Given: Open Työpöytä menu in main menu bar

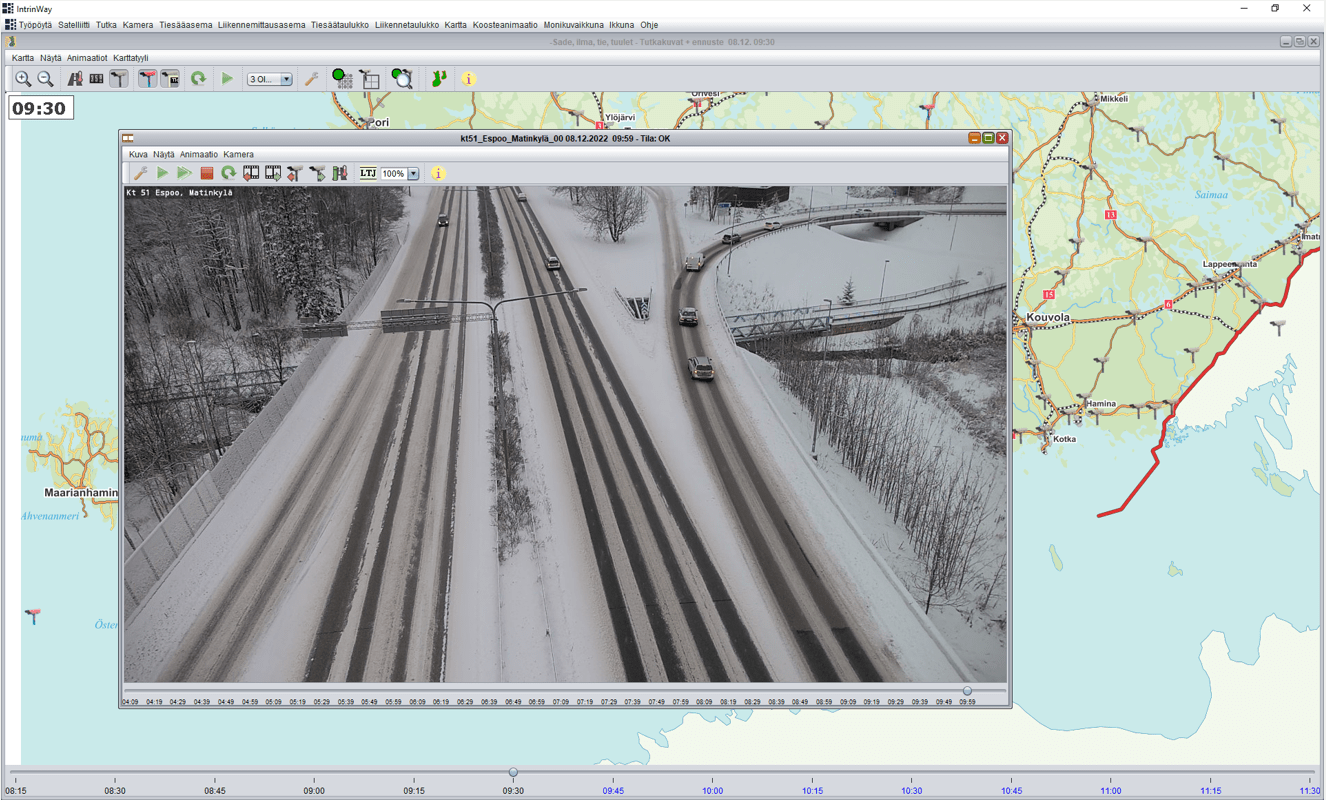Looking at the screenshot, I should 35,25.
